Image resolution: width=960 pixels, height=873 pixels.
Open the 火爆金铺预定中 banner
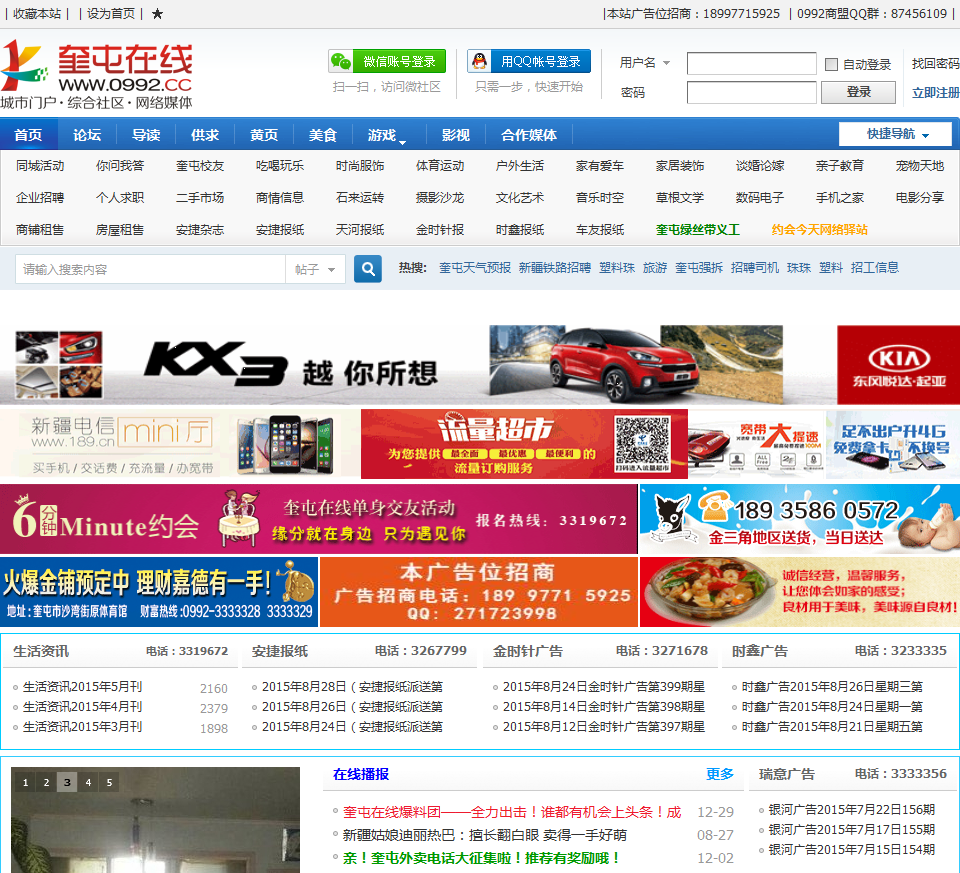click(x=159, y=591)
